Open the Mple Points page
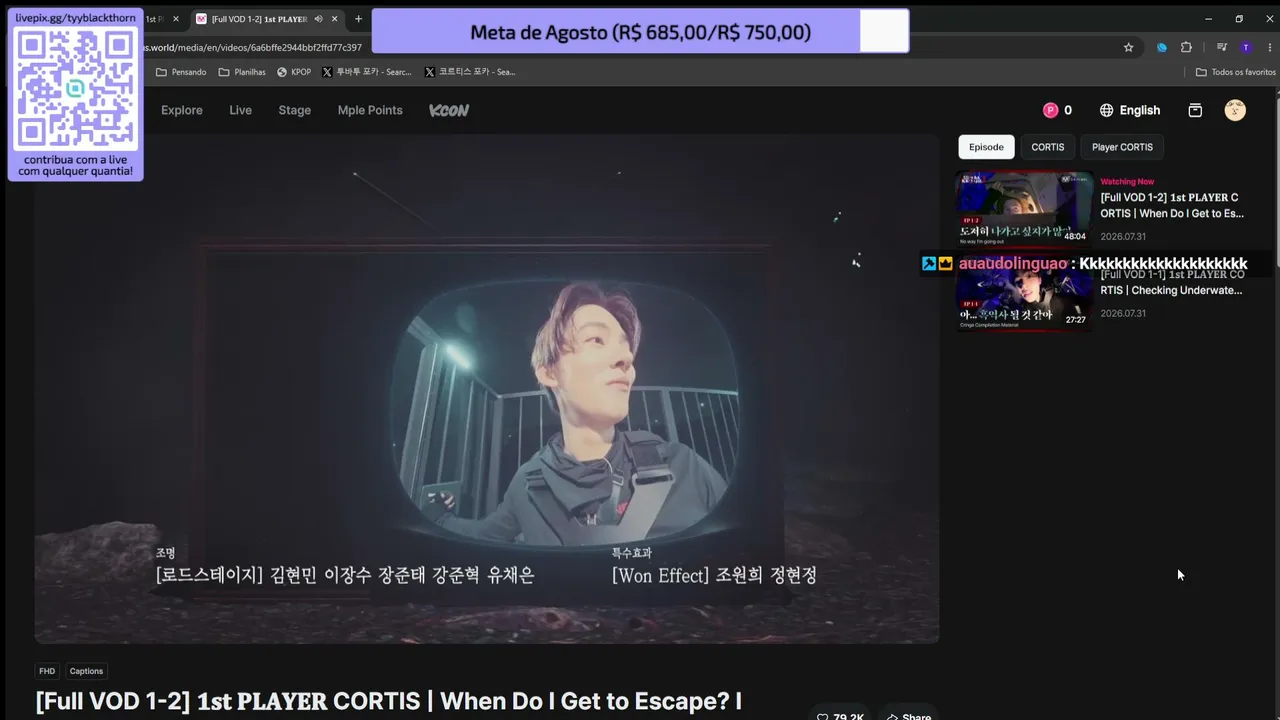This screenshot has width=1280, height=720. coord(370,110)
